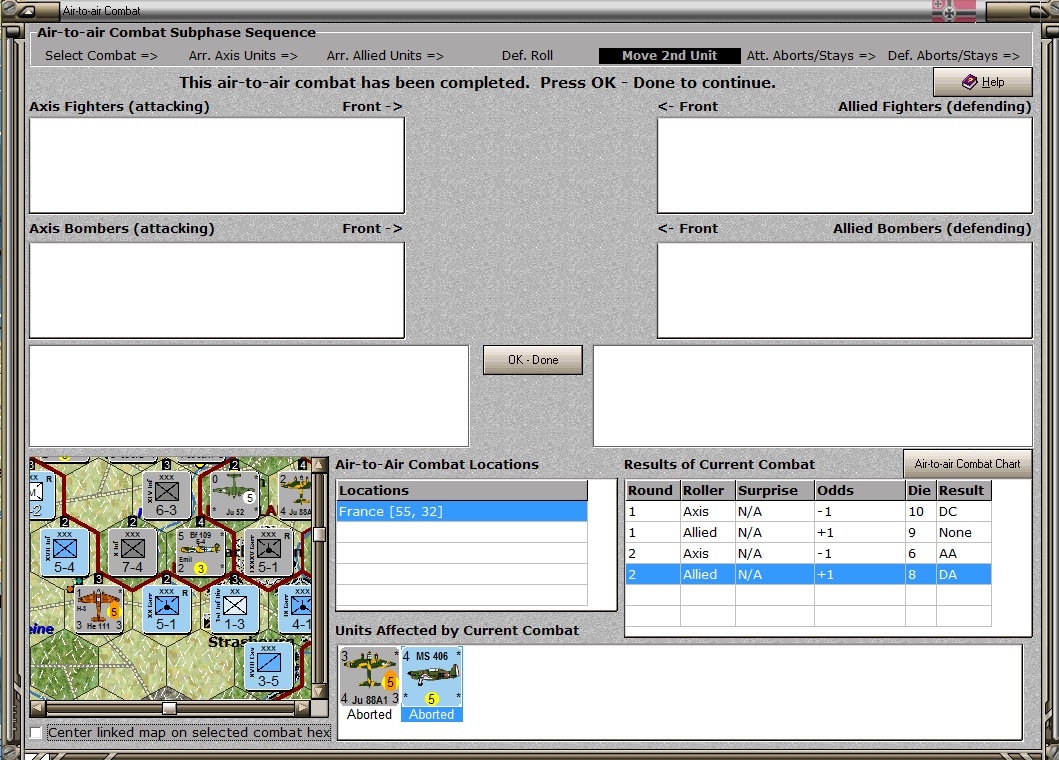
Task: Select round 2 Axis row with AA result
Action: pyautogui.click(x=808, y=553)
